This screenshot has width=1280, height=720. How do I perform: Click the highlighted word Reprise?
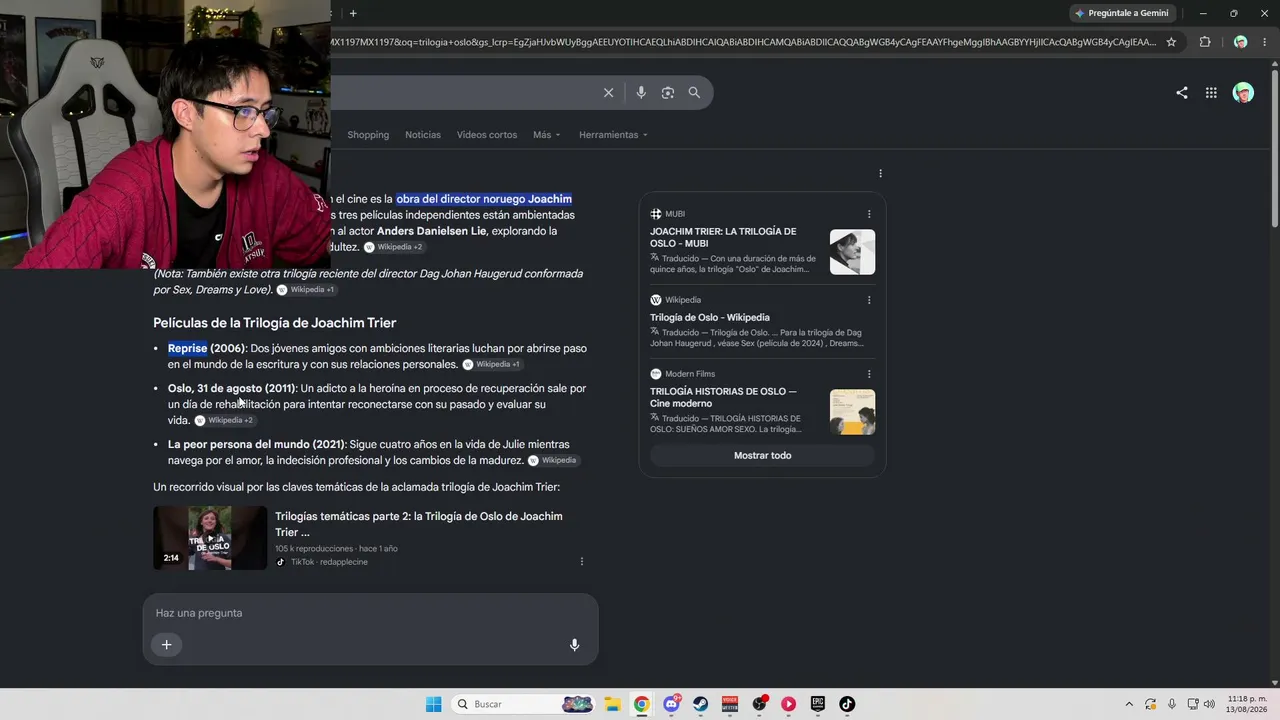[187, 348]
